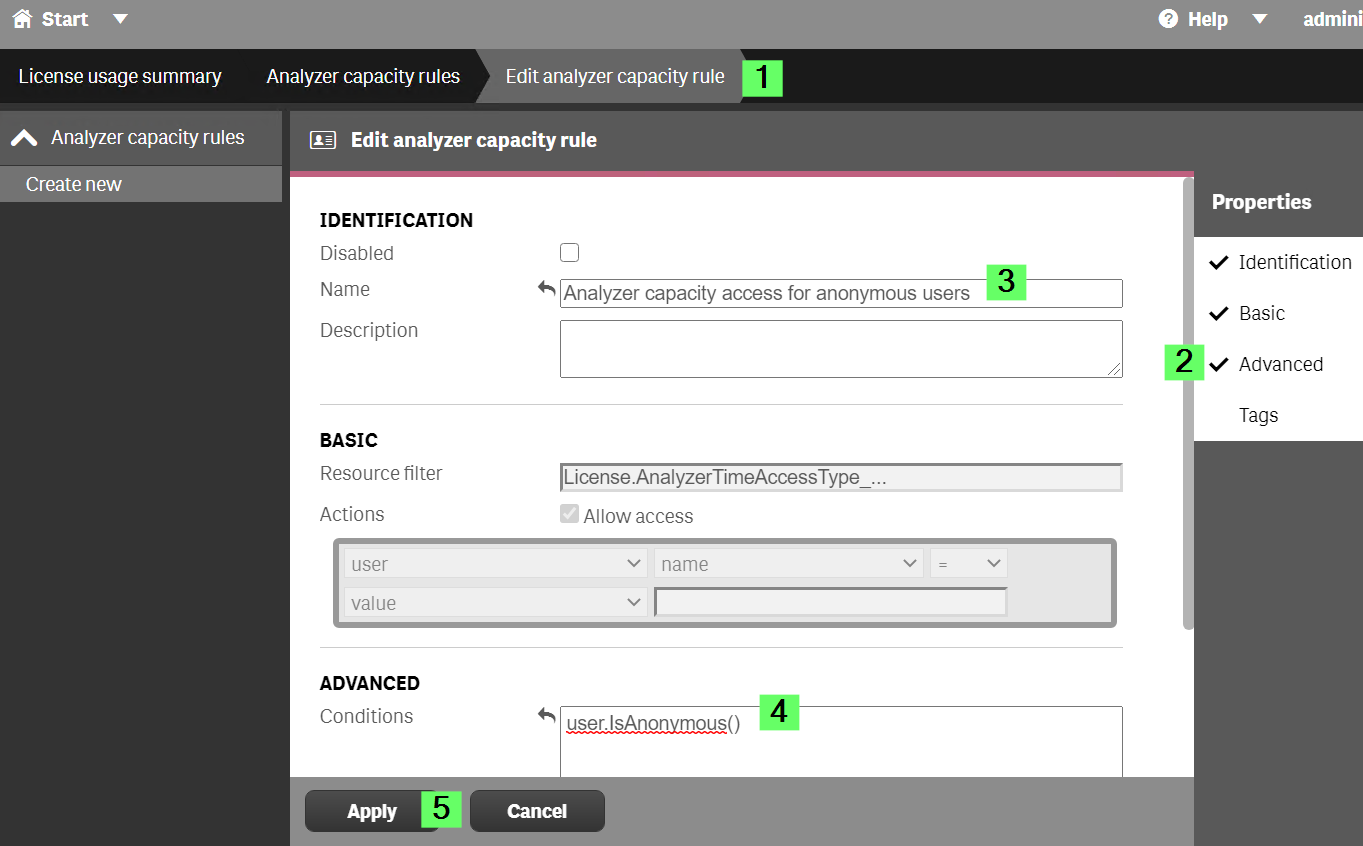Image resolution: width=1363 pixels, height=846 pixels.
Task: Revert the Name field using the undo arrow
Action: [546, 287]
